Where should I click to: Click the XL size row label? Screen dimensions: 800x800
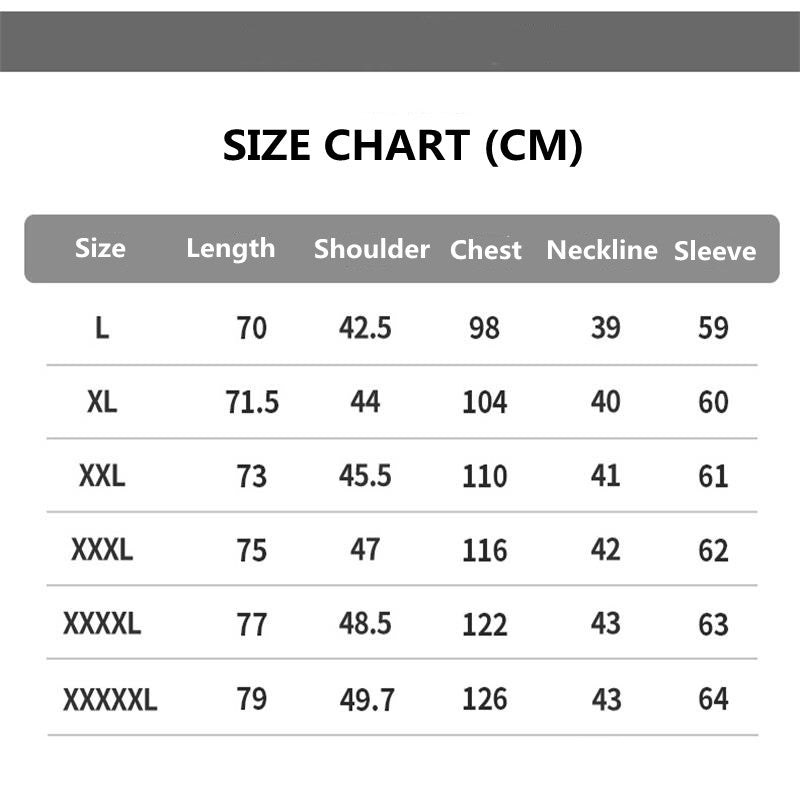point(102,402)
